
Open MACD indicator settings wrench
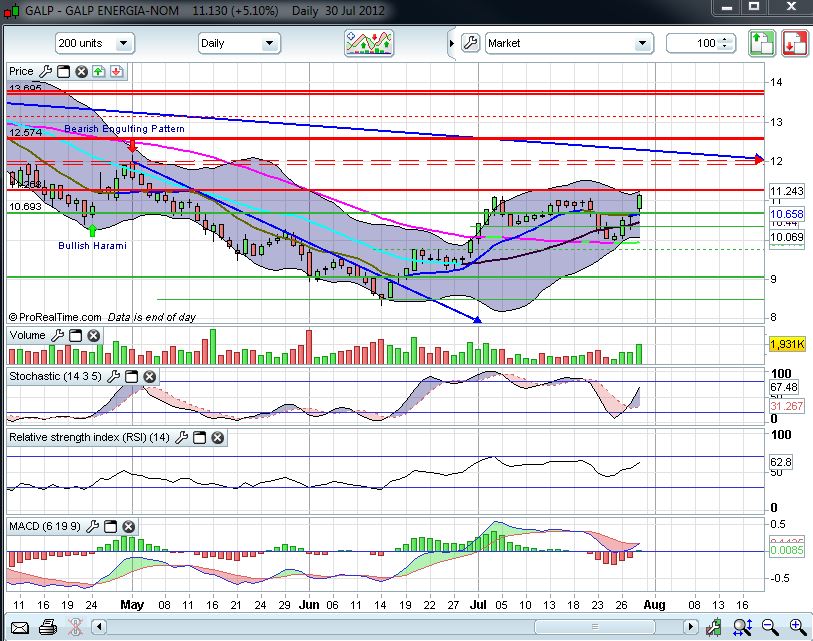92,527
